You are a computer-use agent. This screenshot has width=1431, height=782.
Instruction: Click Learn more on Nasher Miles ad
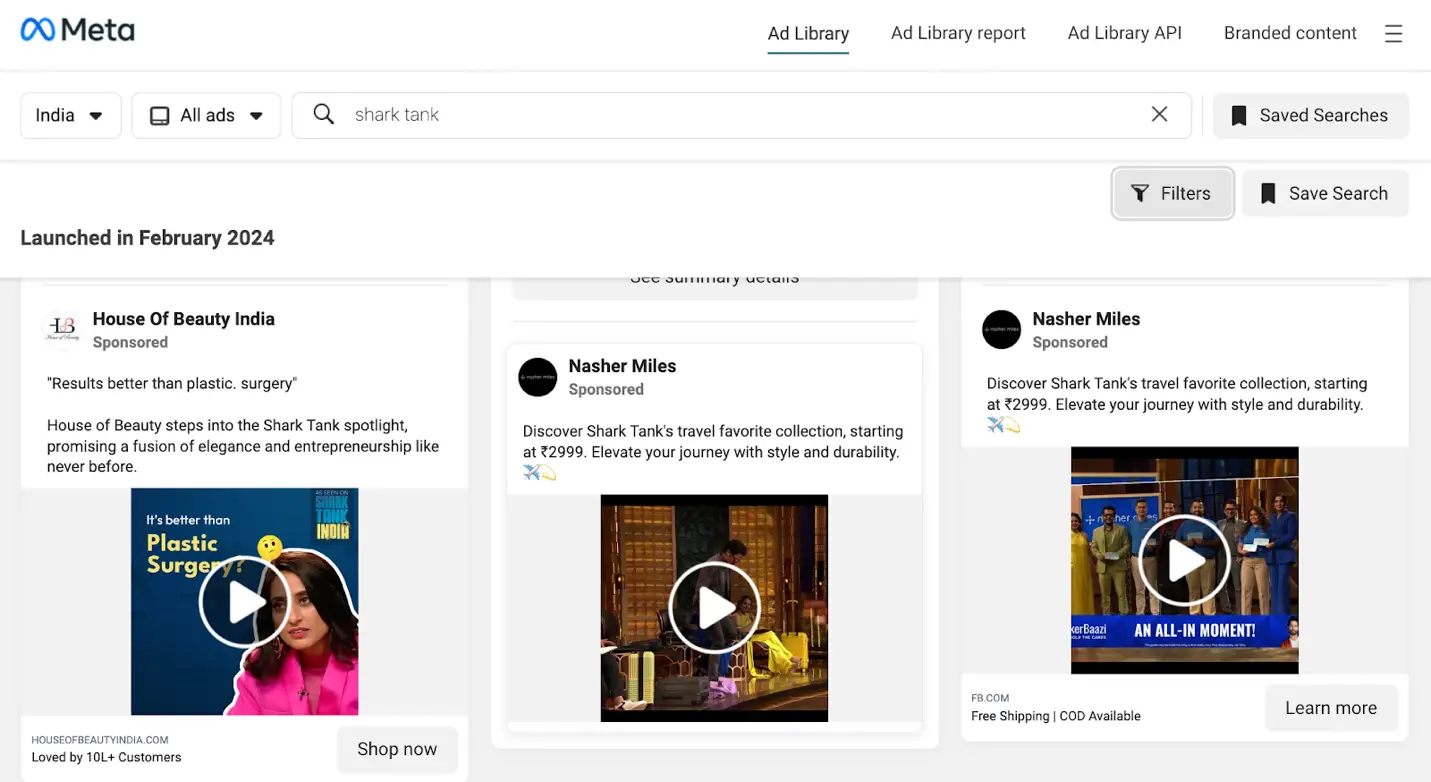pos(1331,708)
